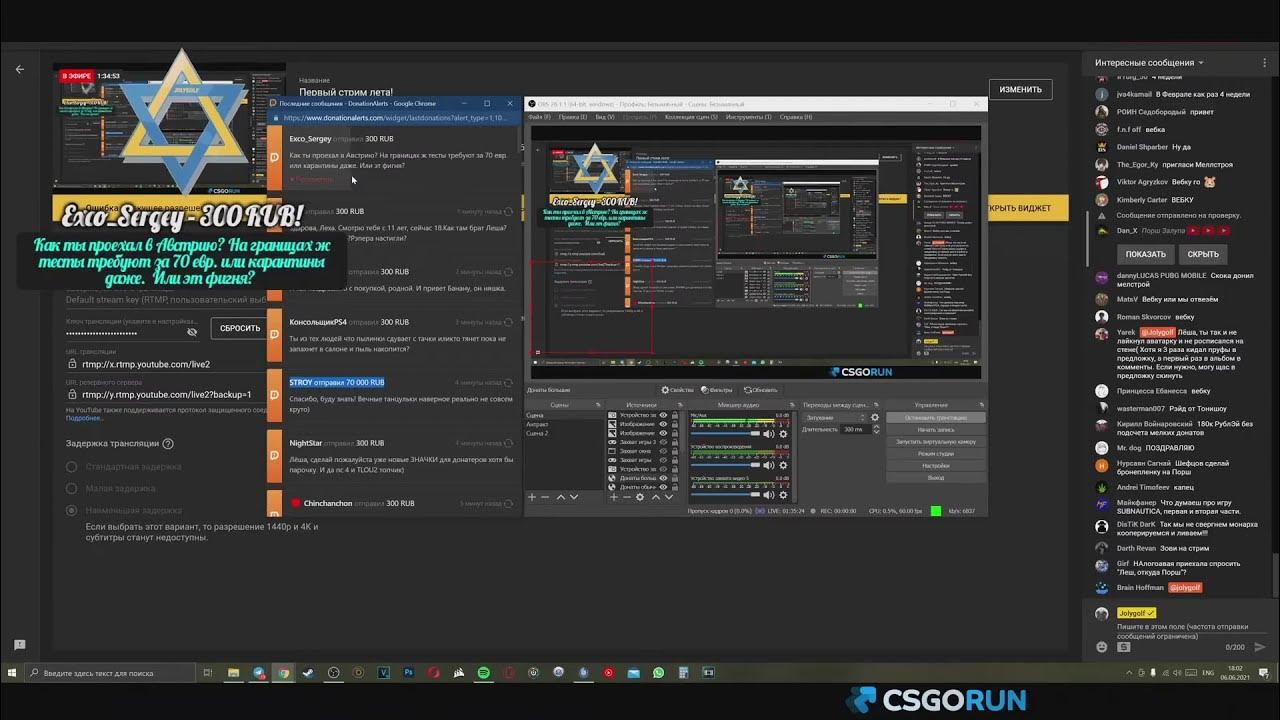This screenshot has width=1280, height=720.
Task: Open Steam from the taskbar
Action: [308, 672]
